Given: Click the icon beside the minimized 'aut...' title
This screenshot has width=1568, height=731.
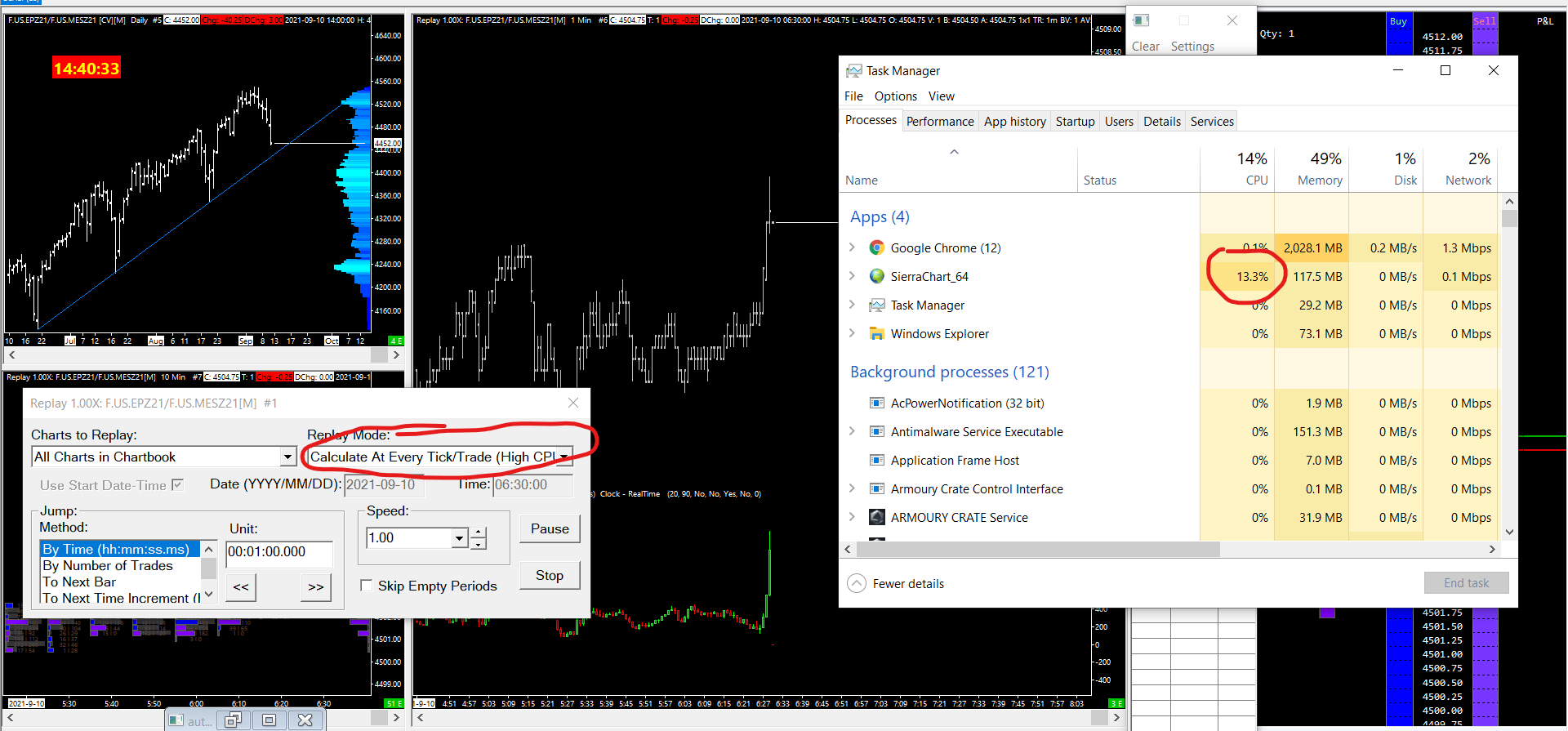Looking at the screenshot, I should [x=176, y=720].
